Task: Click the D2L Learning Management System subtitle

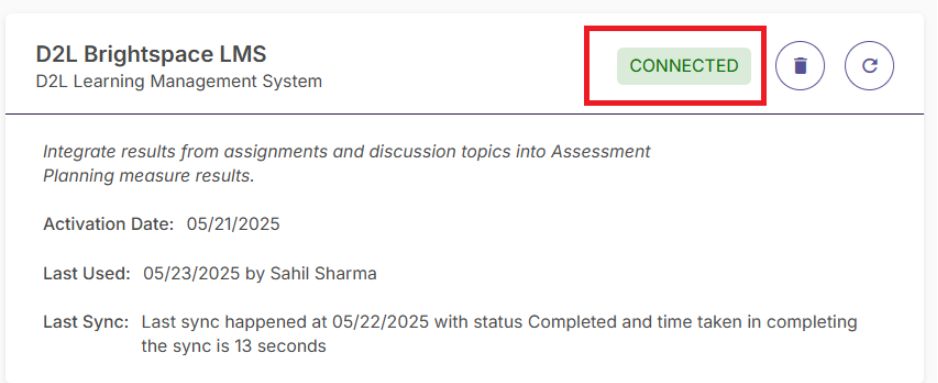Action: 179,81
